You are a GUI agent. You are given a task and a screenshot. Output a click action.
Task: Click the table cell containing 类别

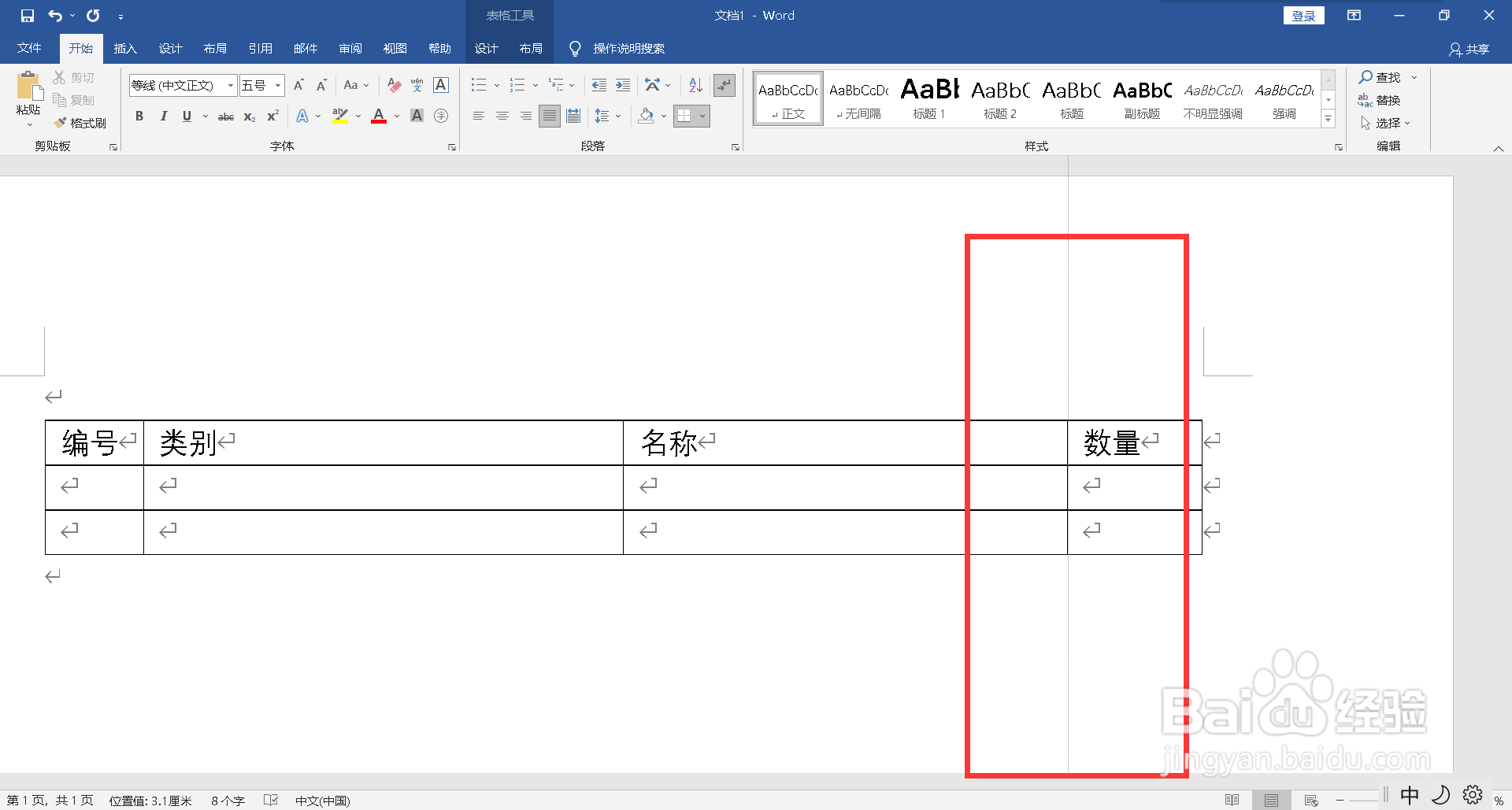tap(384, 443)
